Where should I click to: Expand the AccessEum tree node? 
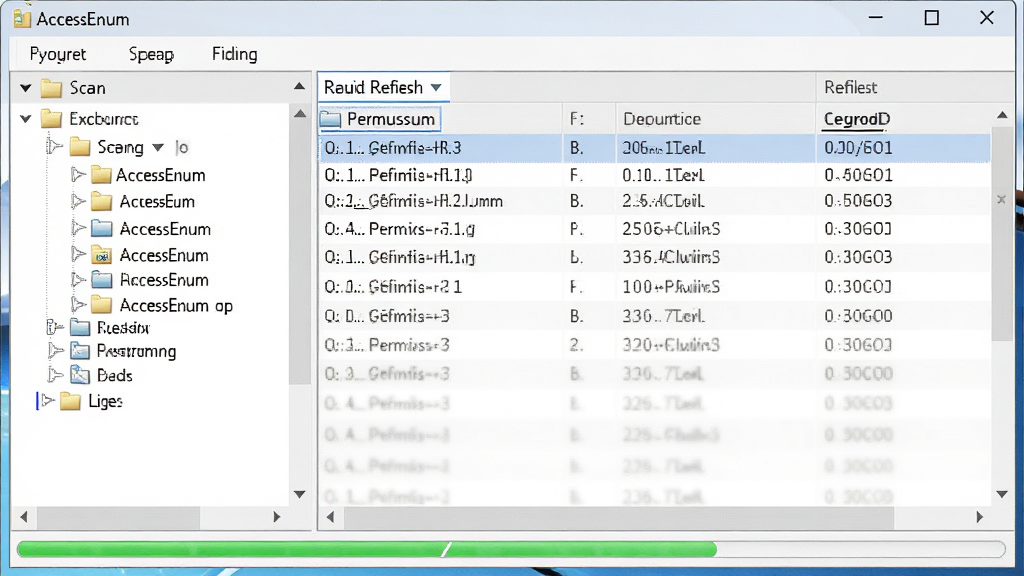78,201
